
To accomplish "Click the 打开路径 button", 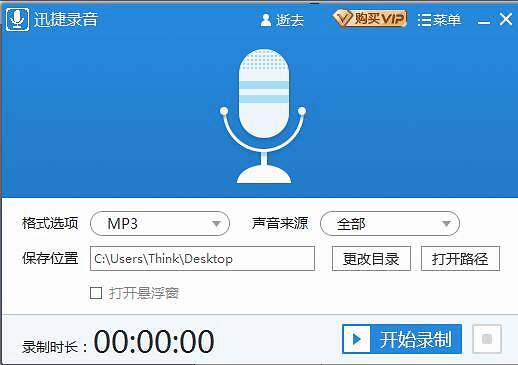I will coord(460,259).
